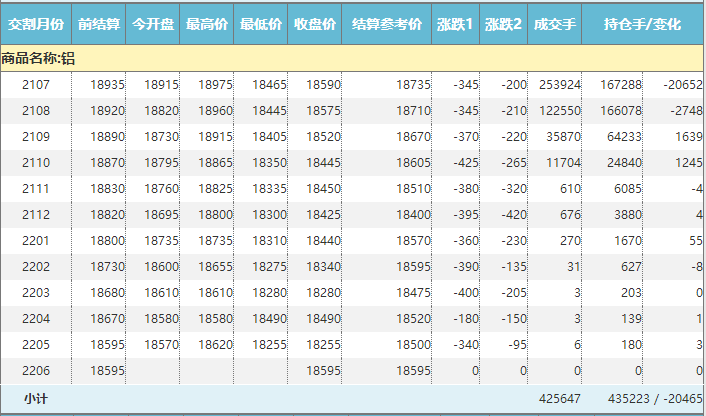Viewport: 706px width, 416px height.
Task: Click the volume cell showing 253924
Action: pos(558,86)
